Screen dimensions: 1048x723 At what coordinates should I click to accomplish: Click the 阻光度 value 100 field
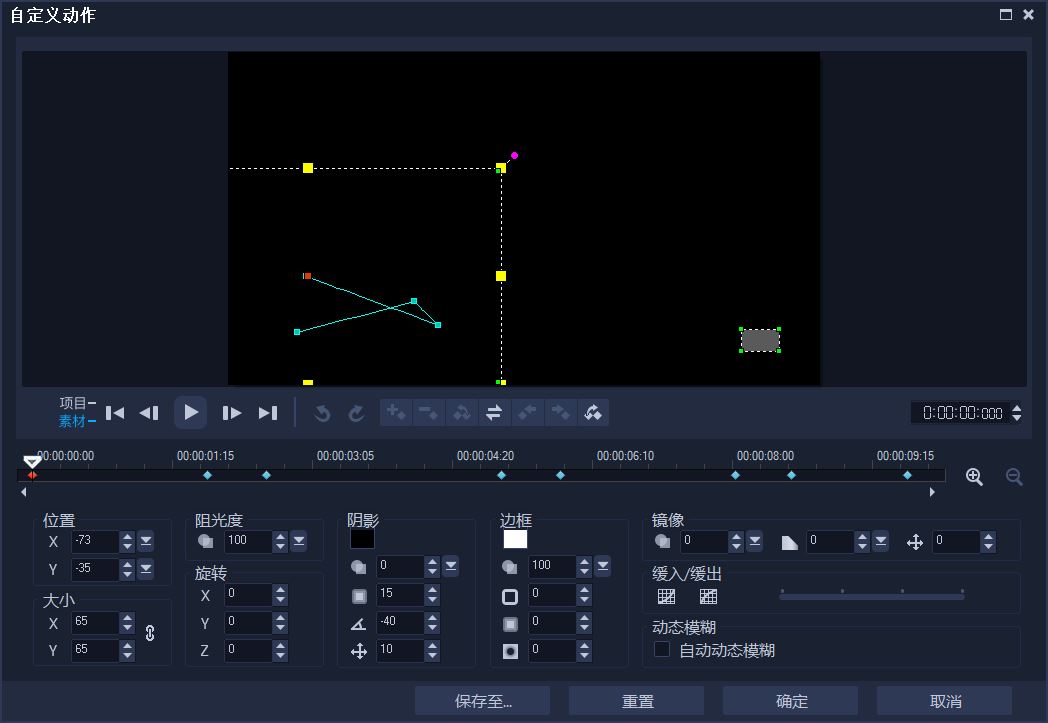pos(248,541)
